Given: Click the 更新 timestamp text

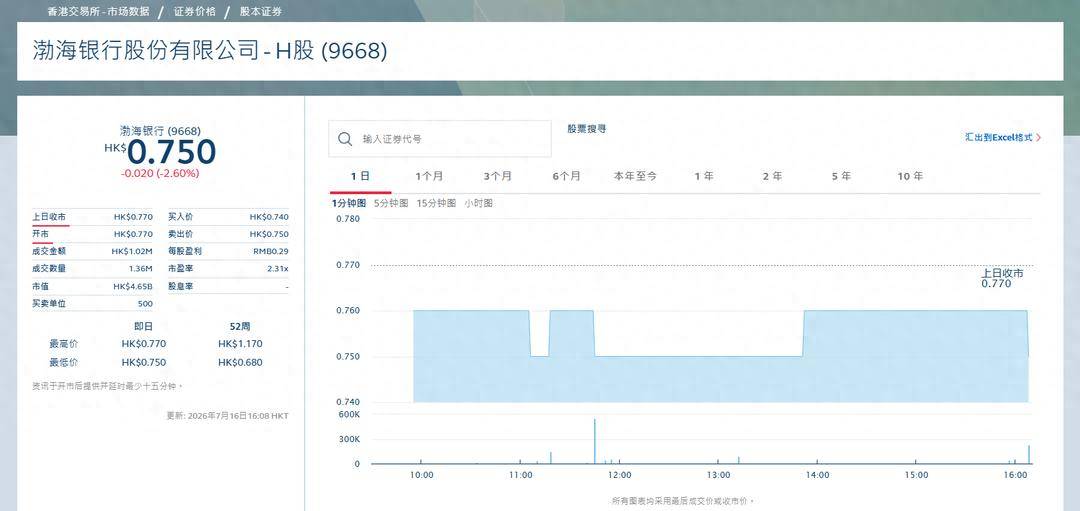Looking at the screenshot, I should [x=227, y=416].
